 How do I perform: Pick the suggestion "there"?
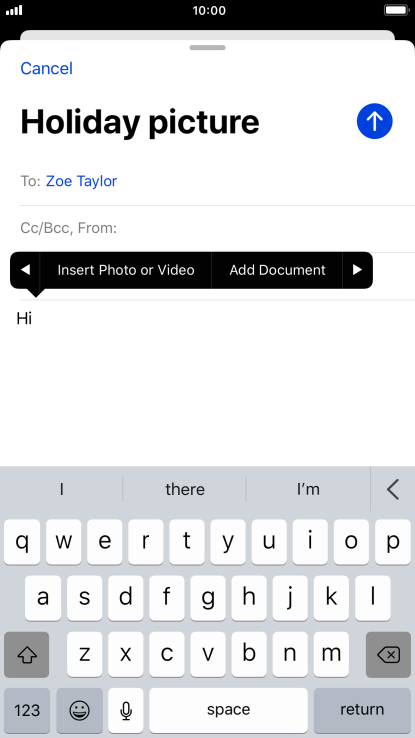point(184,489)
